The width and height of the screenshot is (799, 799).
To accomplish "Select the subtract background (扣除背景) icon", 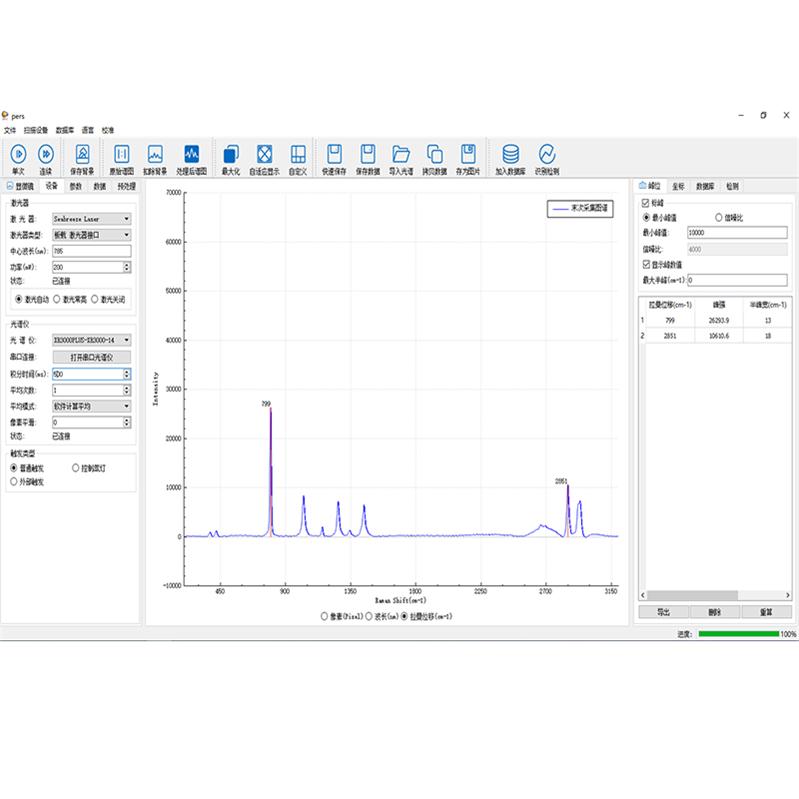I will click(155, 154).
